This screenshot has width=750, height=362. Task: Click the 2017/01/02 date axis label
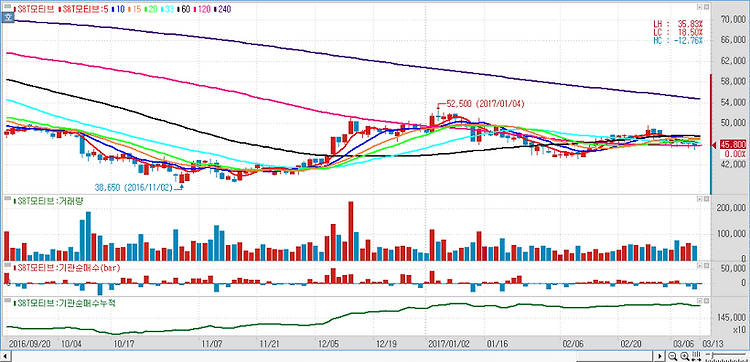point(450,343)
